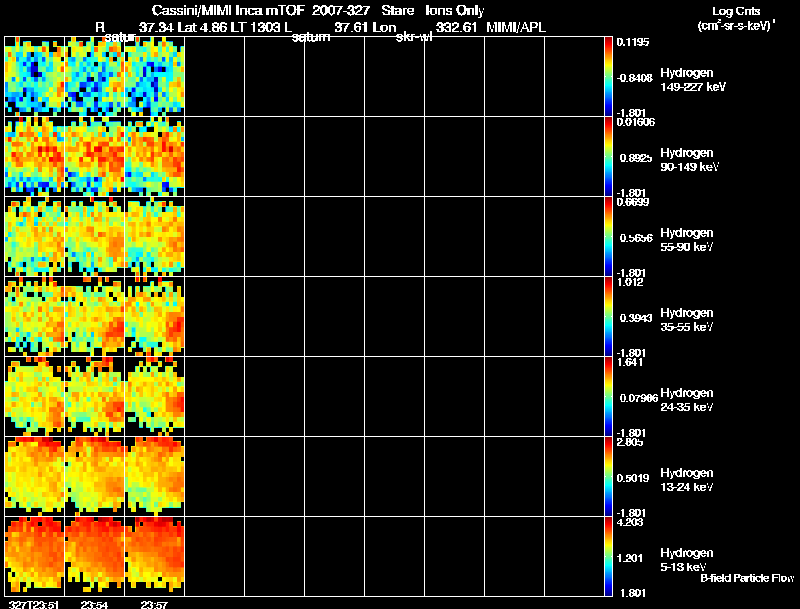Screen dimensions: 800x609
Task: Click the colorbar maximum value '1.012'
Action: pos(630,282)
